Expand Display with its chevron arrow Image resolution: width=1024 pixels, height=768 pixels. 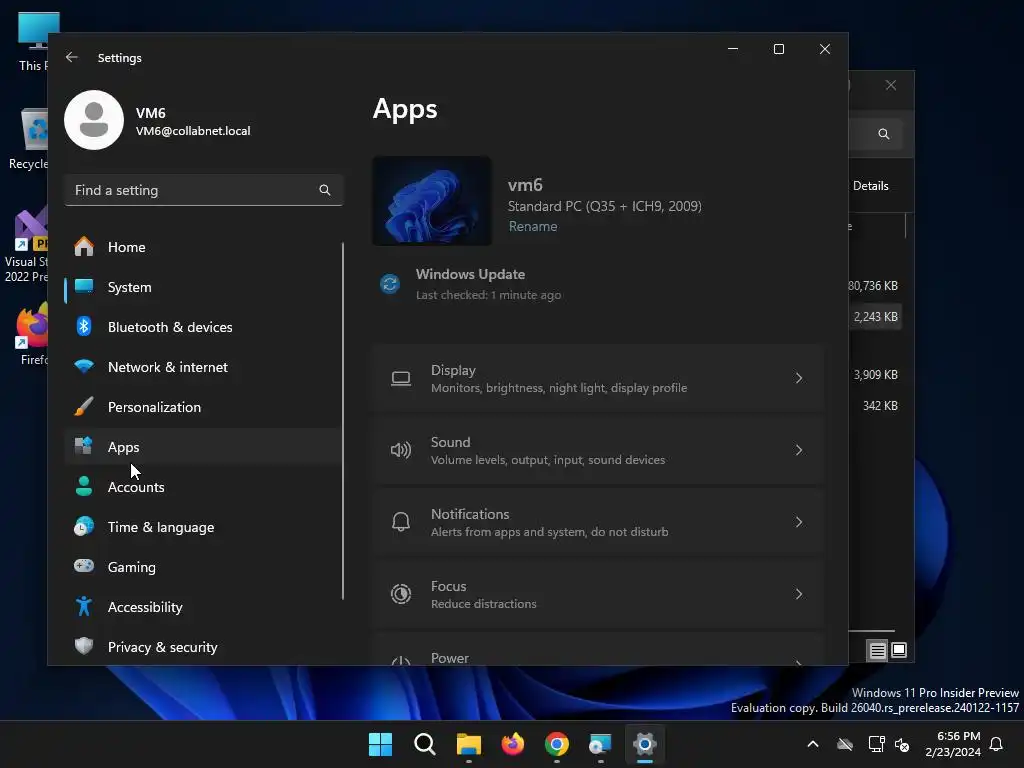799,378
